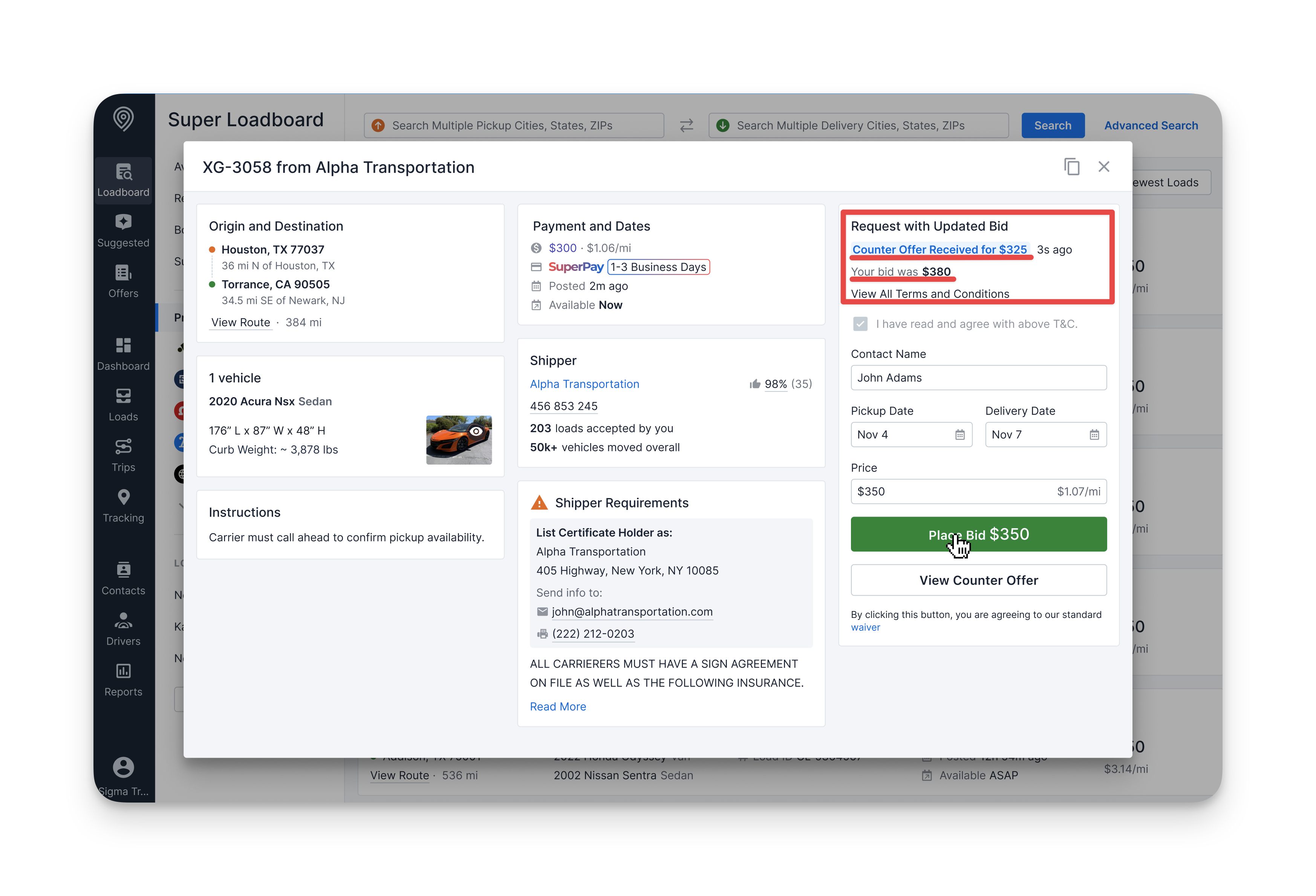Click the Search button
Screen dimensions: 1316x896
pos(1053,125)
